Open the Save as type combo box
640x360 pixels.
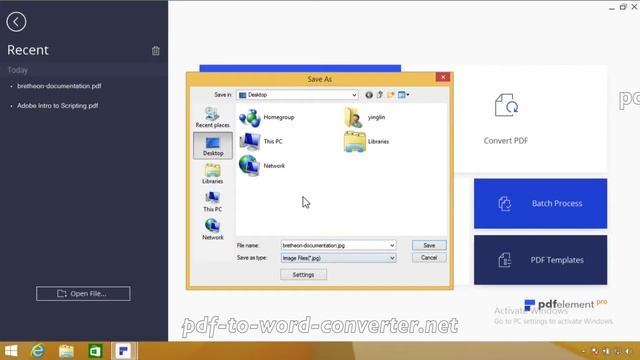[x=338, y=258]
